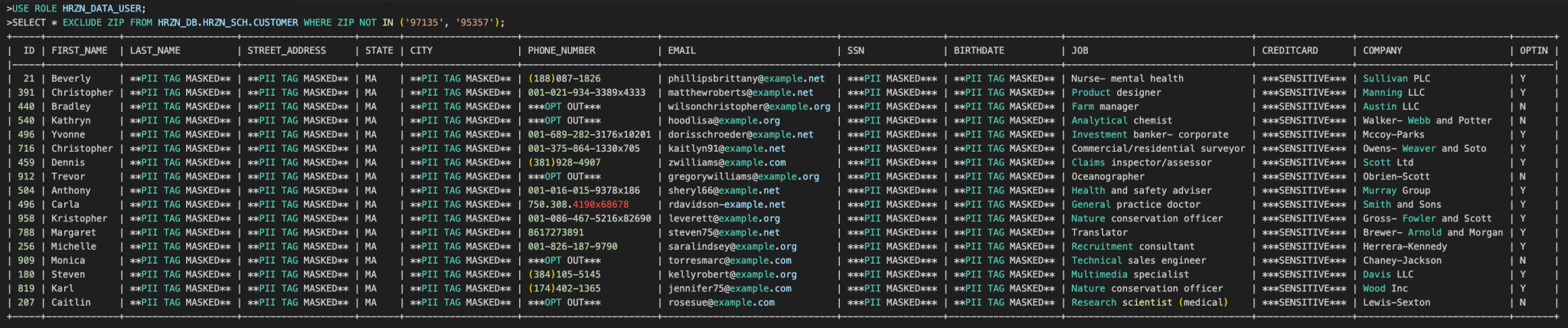Click the rosesue@example.com email address

720,303
